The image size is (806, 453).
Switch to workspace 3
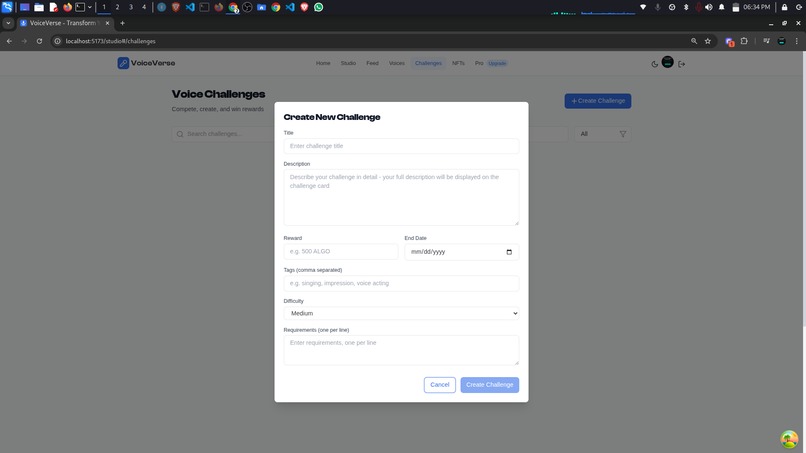click(x=131, y=7)
